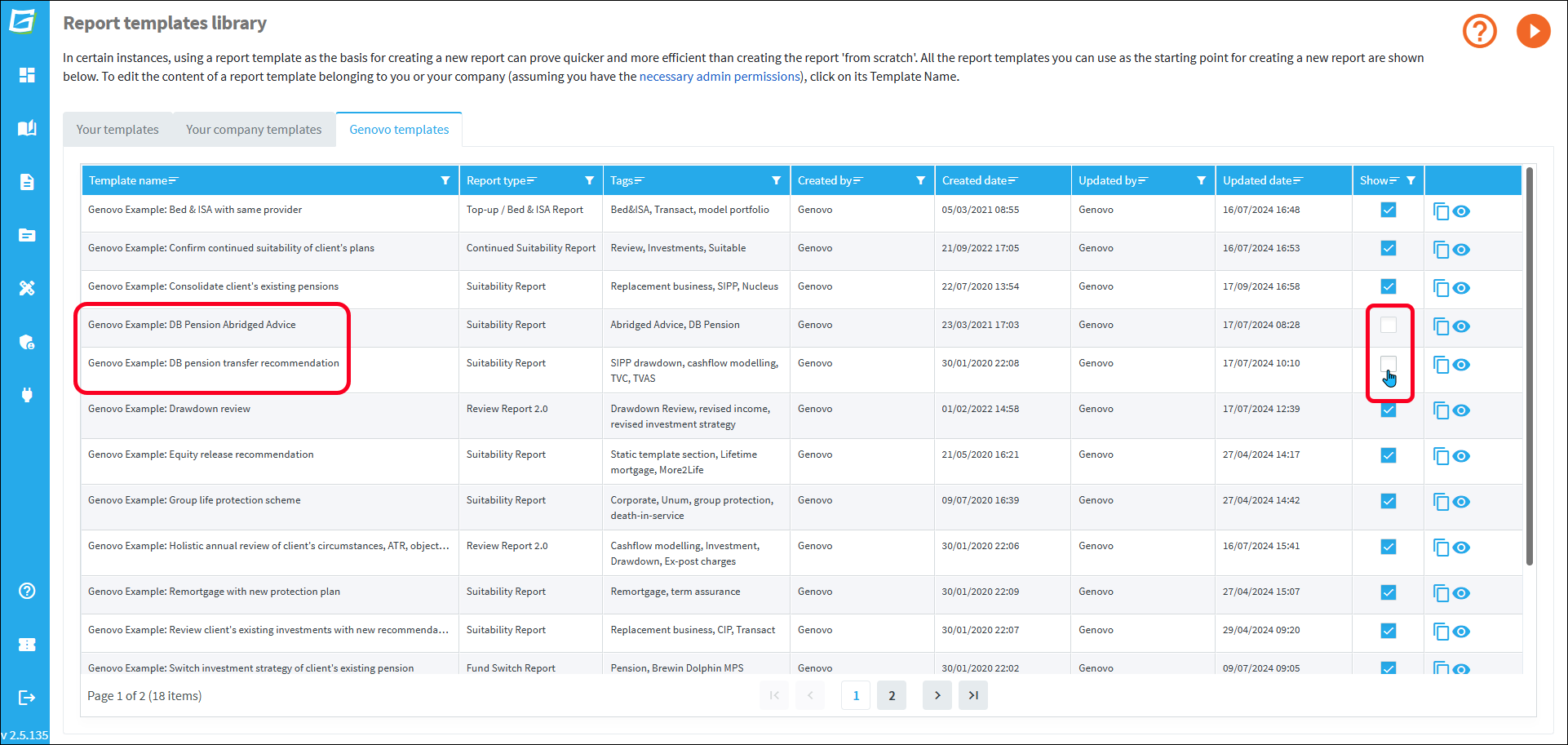Copy the DB pension transfer recommendation template

pos(1441,365)
